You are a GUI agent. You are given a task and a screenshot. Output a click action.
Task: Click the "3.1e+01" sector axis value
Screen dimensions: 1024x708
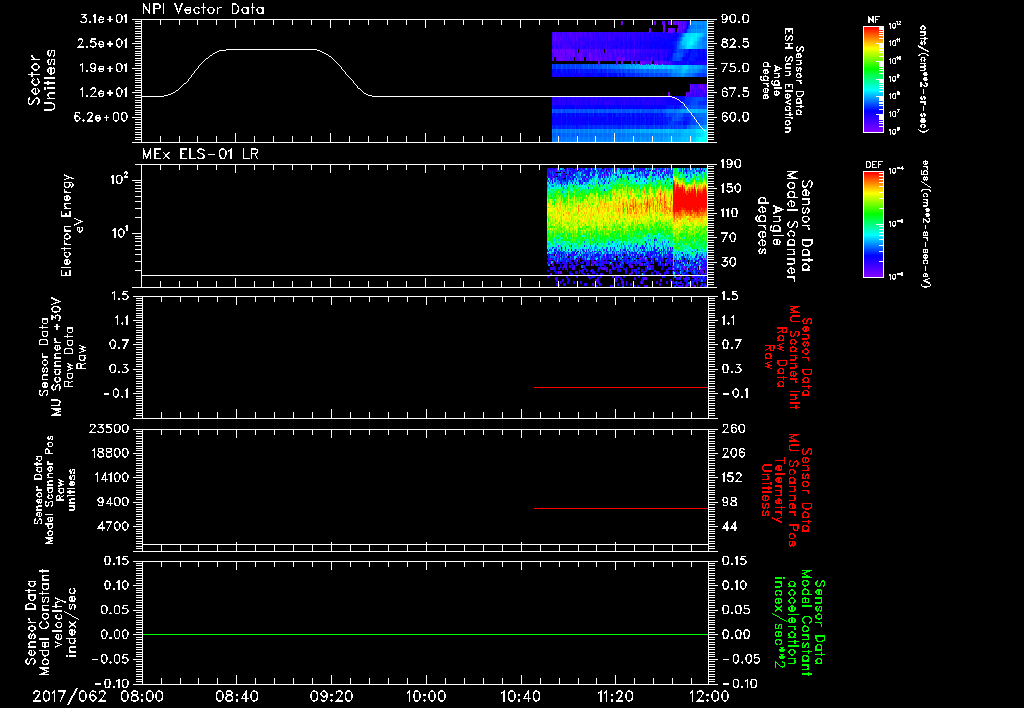click(104, 19)
